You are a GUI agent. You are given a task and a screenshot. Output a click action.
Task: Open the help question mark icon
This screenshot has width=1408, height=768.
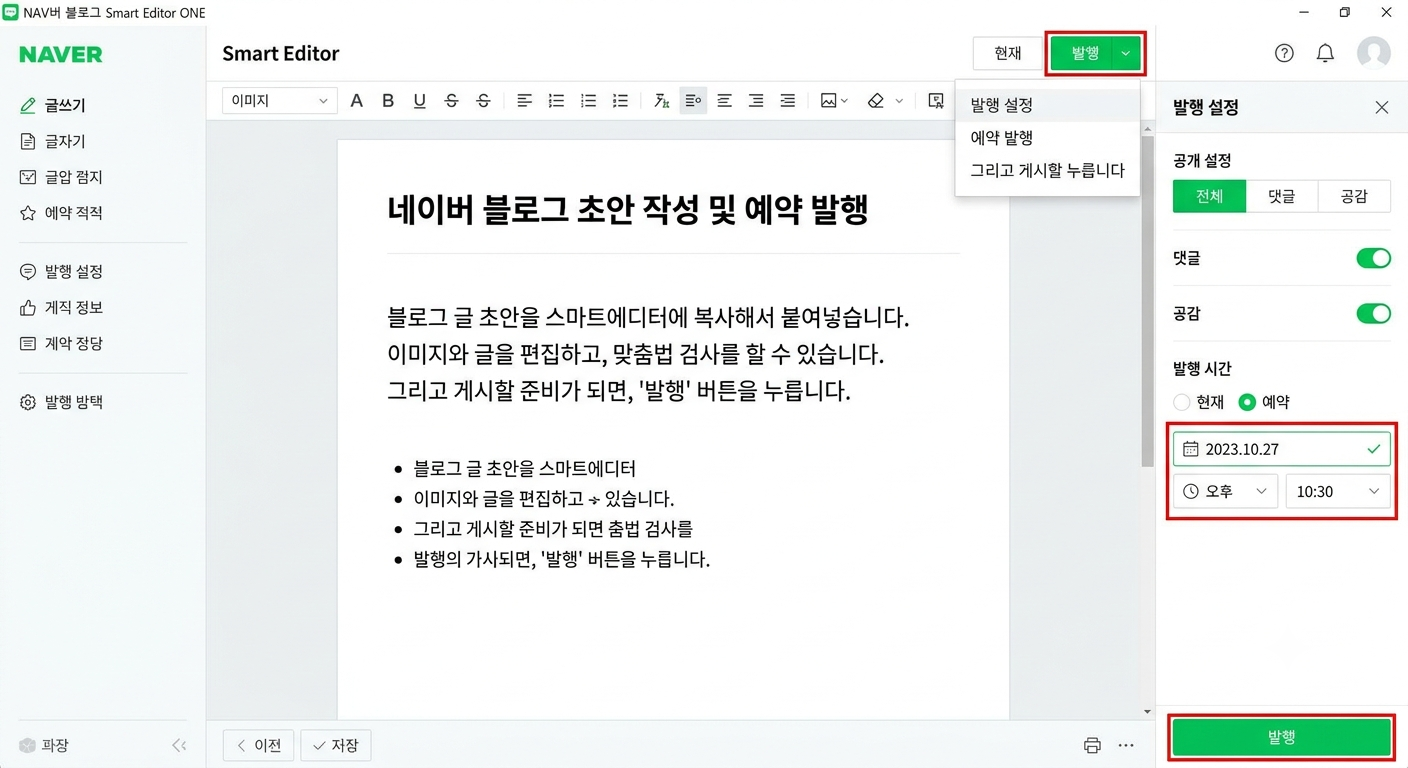click(1284, 54)
